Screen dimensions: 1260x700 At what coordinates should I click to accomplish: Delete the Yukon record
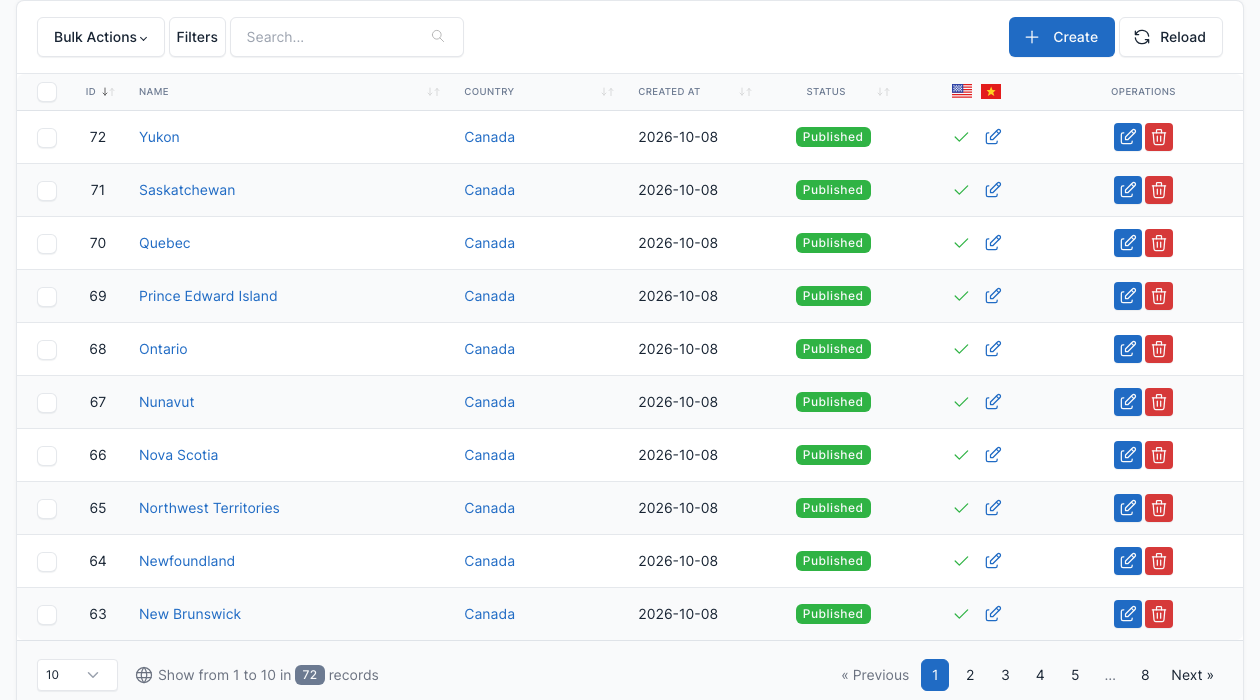coord(1159,137)
